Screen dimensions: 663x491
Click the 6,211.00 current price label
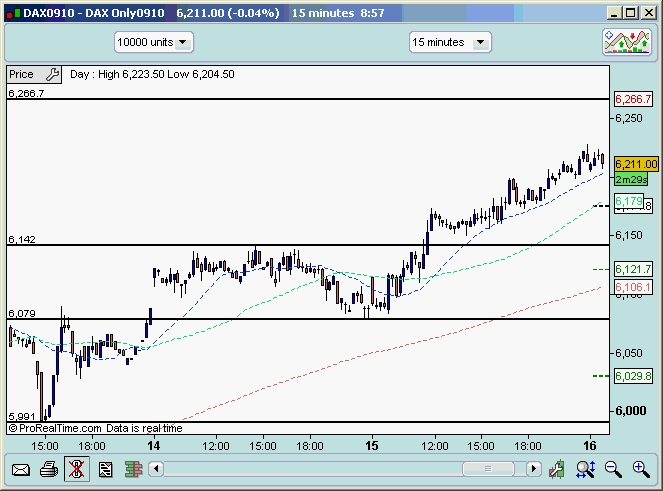pyautogui.click(x=636, y=164)
